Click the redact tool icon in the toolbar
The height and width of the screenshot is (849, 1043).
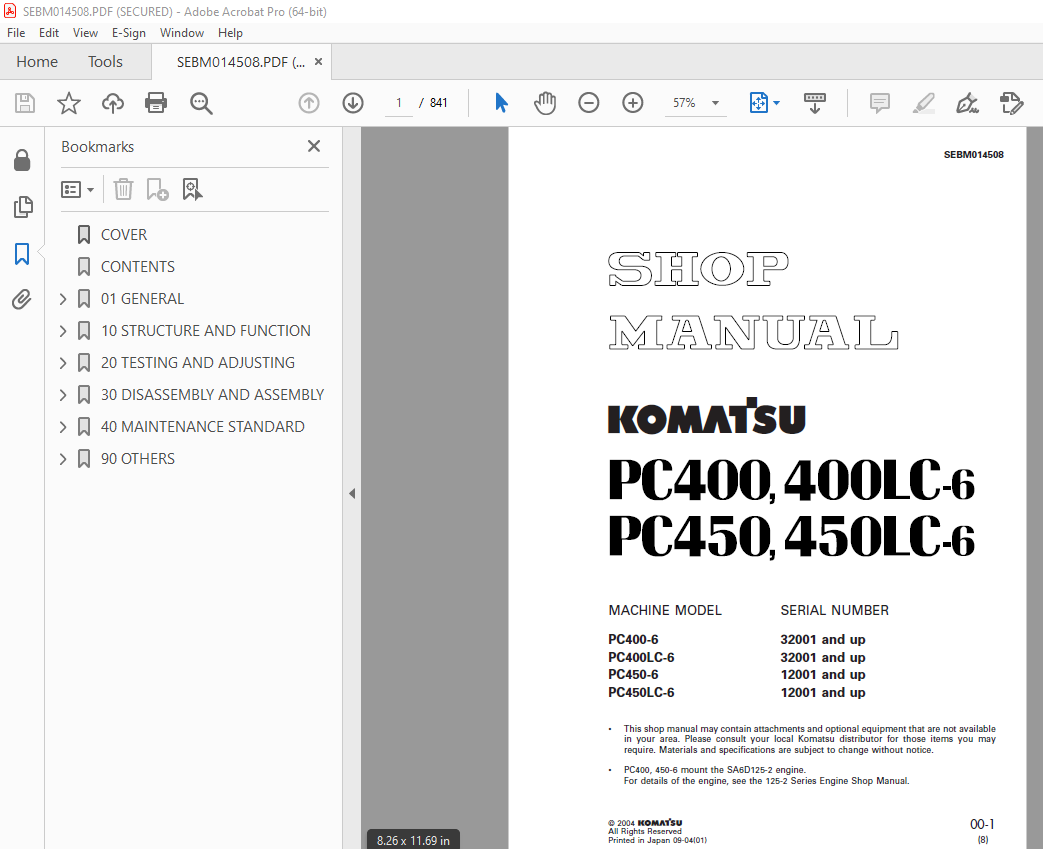(1012, 103)
